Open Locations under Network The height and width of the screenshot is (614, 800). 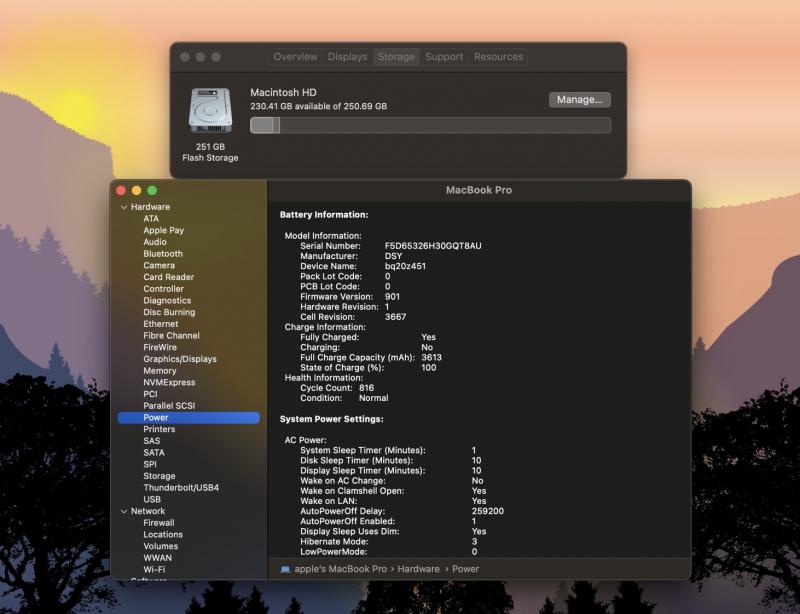coord(163,535)
